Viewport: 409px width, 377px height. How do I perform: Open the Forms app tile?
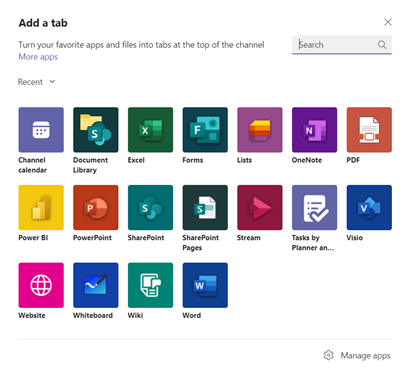click(205, 130)
